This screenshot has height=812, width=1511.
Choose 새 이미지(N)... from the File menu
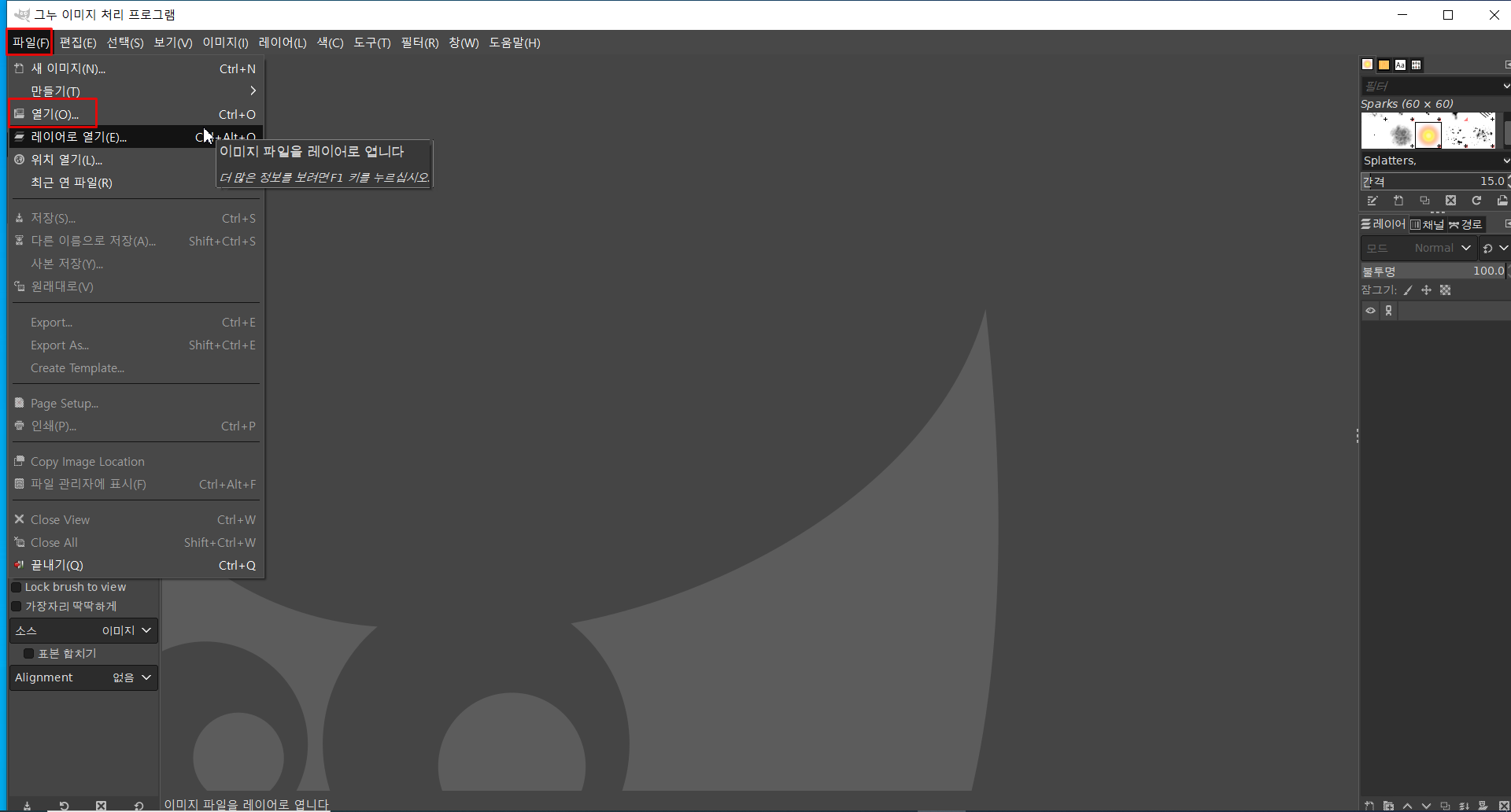[x=136, y=68]
